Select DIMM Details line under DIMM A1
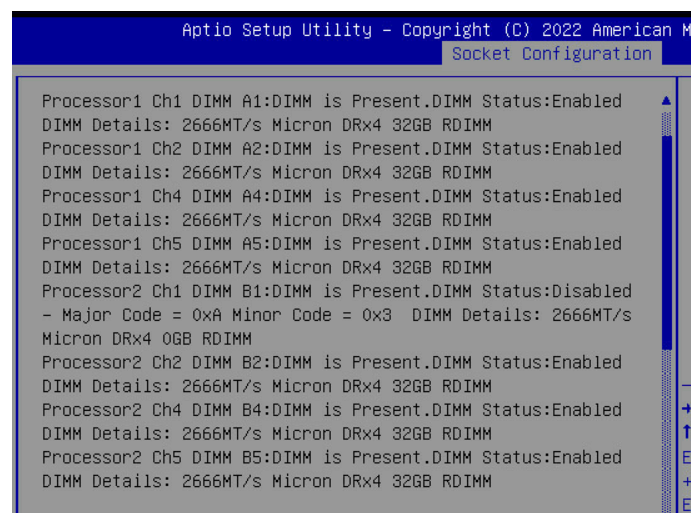 click(x=266, y=125)
